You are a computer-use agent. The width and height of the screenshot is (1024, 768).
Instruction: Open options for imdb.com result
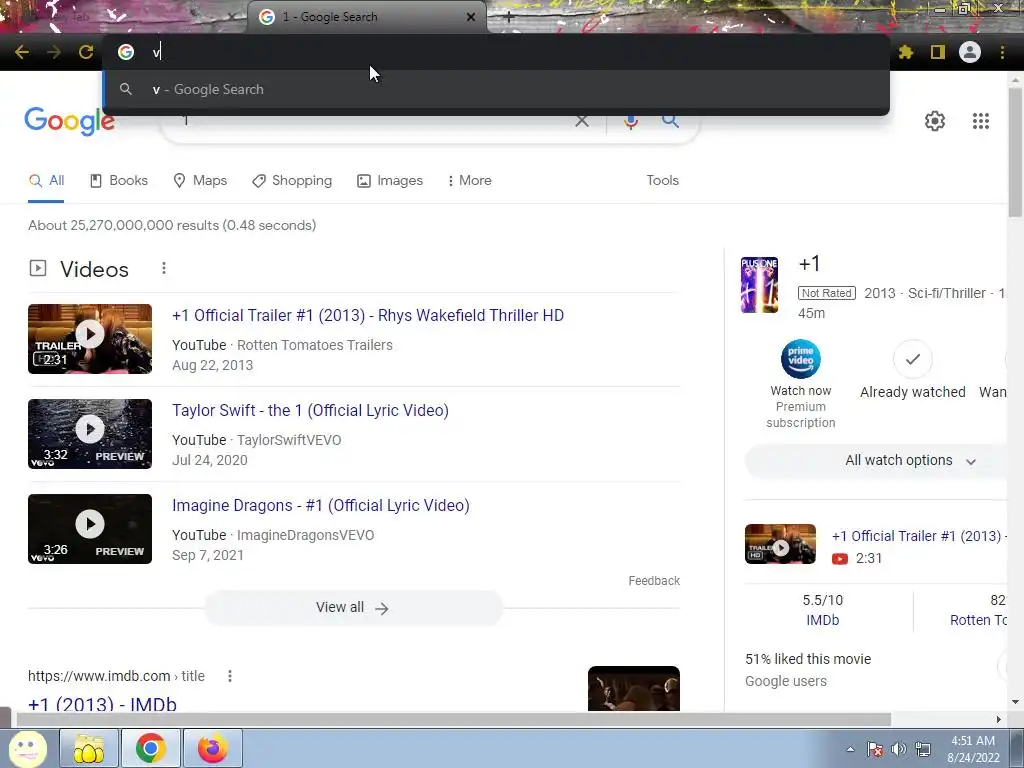pos(230,676)
